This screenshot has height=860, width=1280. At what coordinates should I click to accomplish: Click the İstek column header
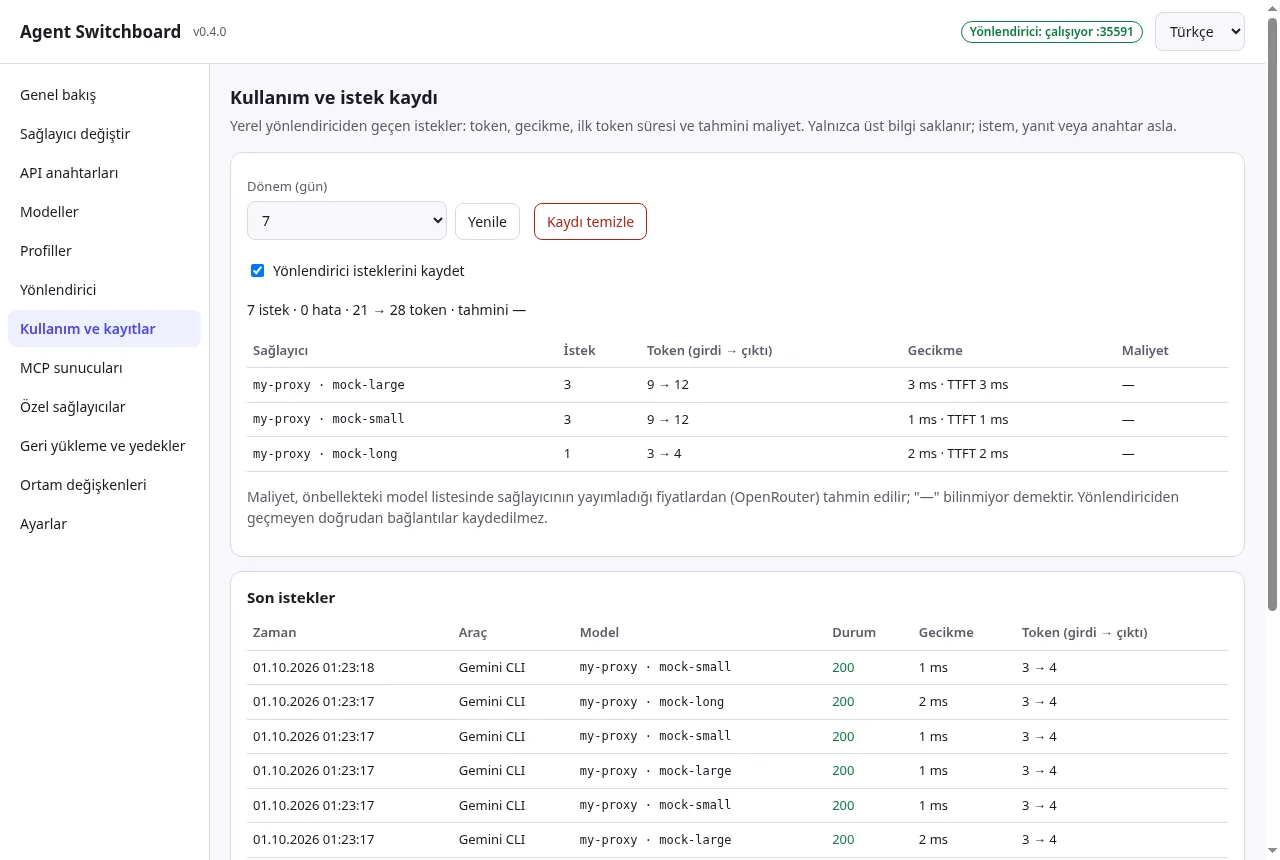coord(580,351)
